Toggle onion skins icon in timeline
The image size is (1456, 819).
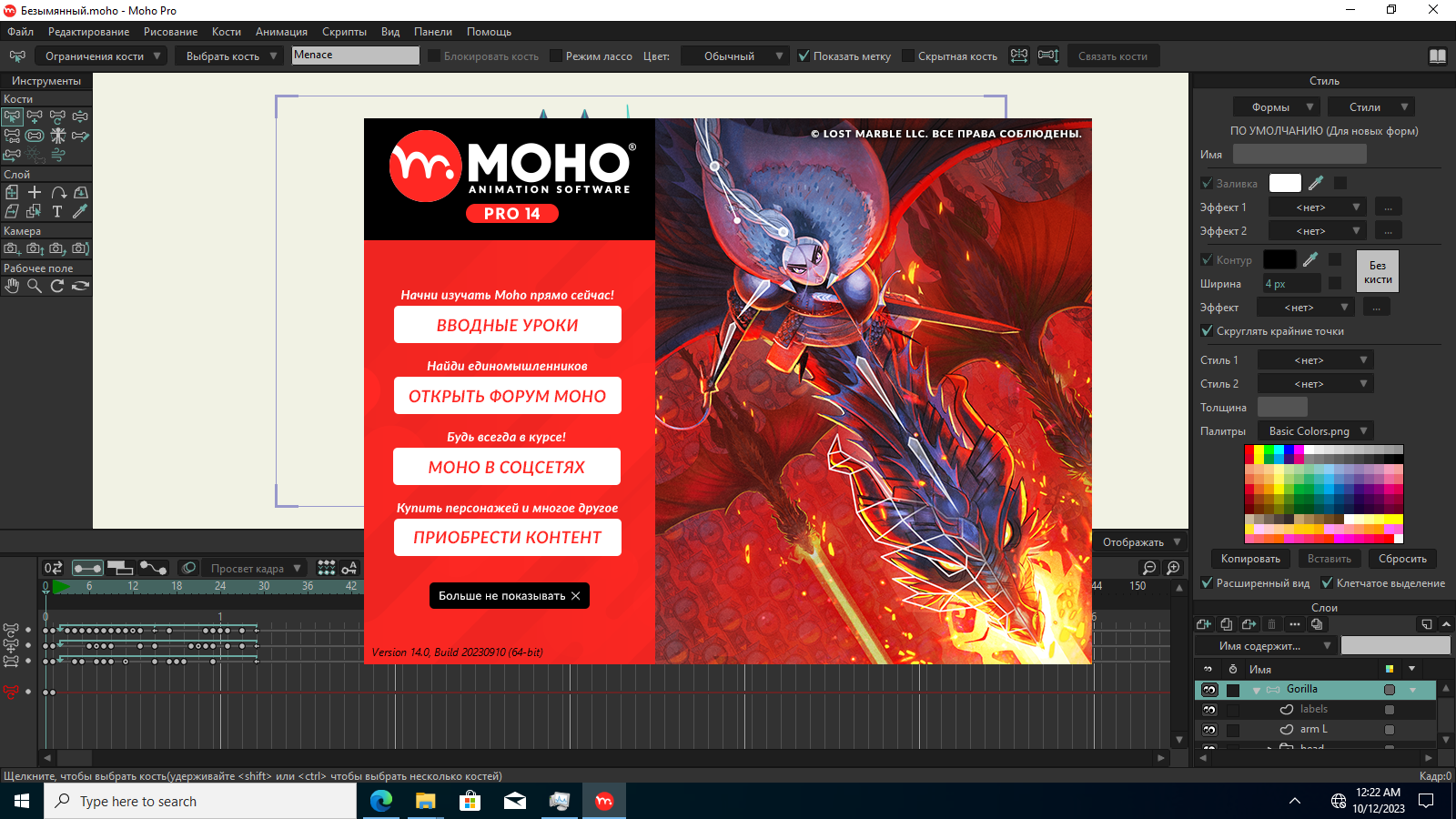[188, 568]
